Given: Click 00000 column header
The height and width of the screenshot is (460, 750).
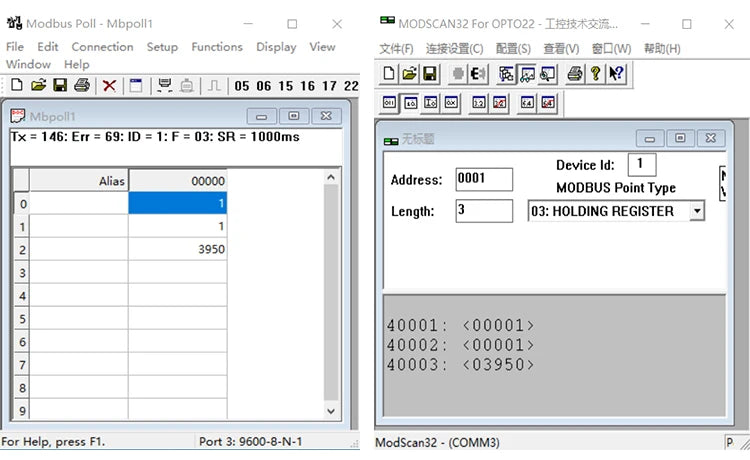Looking at the screenshot, I should (x=177, y=181).
